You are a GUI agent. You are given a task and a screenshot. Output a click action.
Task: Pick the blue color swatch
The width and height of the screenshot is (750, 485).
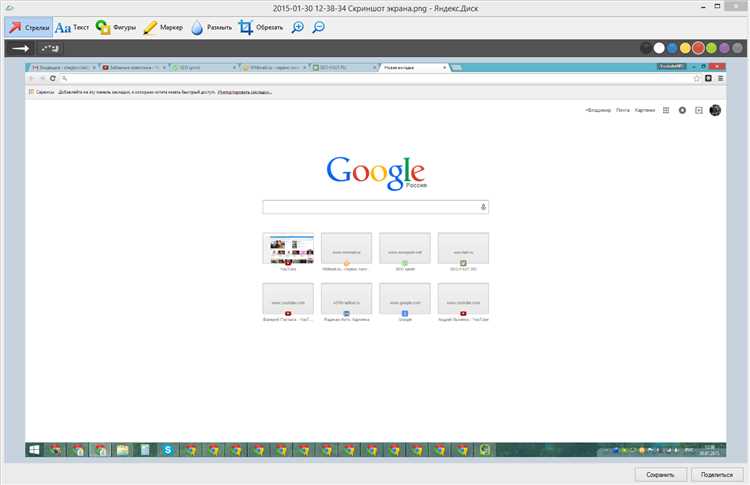pyautogui.click(x=672, y=48)
